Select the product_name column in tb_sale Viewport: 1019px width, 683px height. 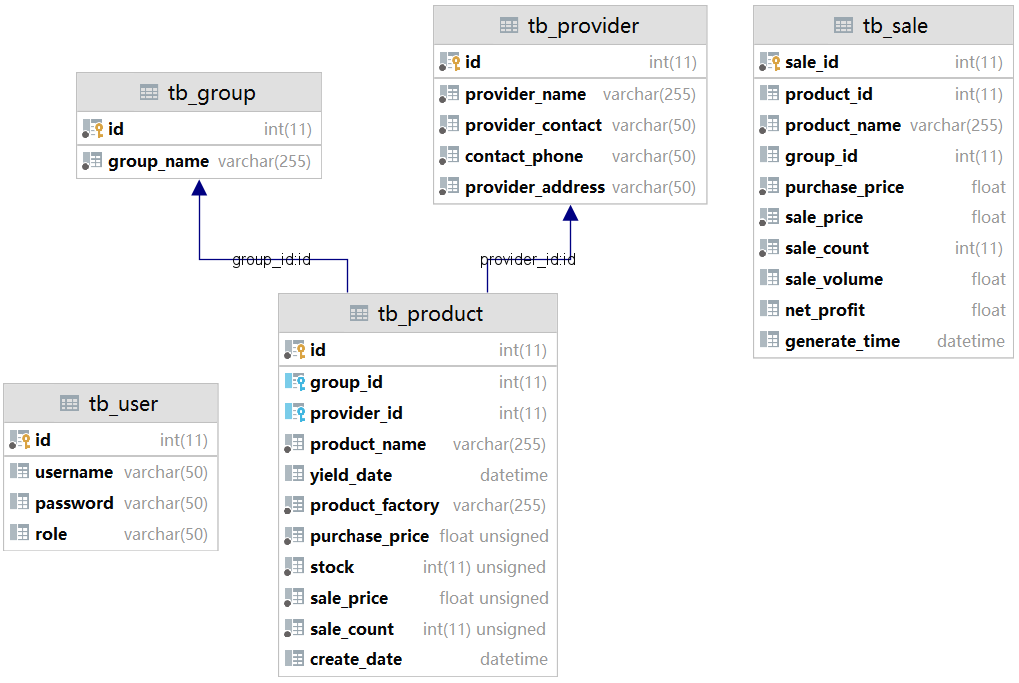pyautogui.click(x=843, y=125)
